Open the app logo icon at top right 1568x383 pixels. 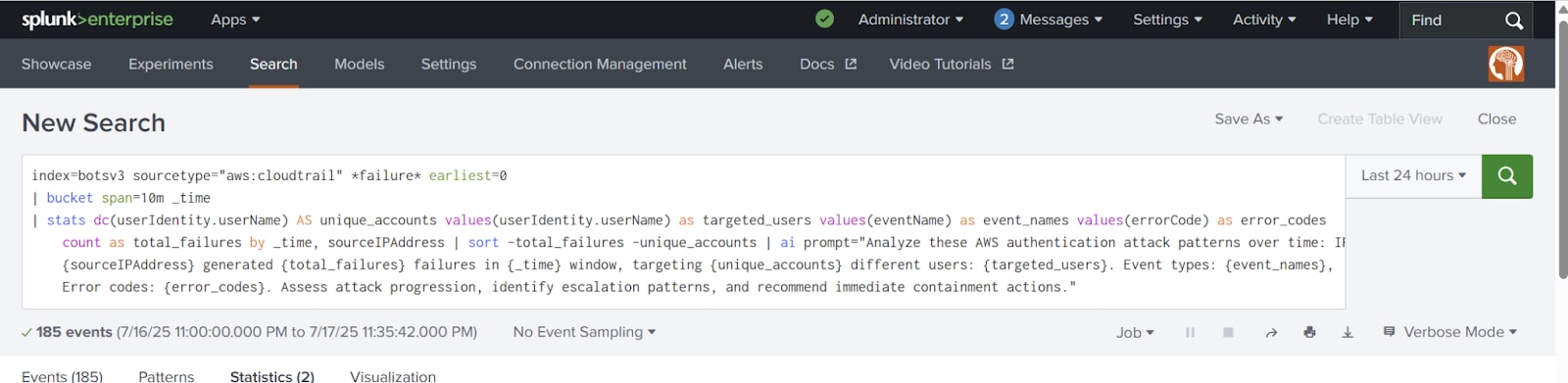point(1506,65)
